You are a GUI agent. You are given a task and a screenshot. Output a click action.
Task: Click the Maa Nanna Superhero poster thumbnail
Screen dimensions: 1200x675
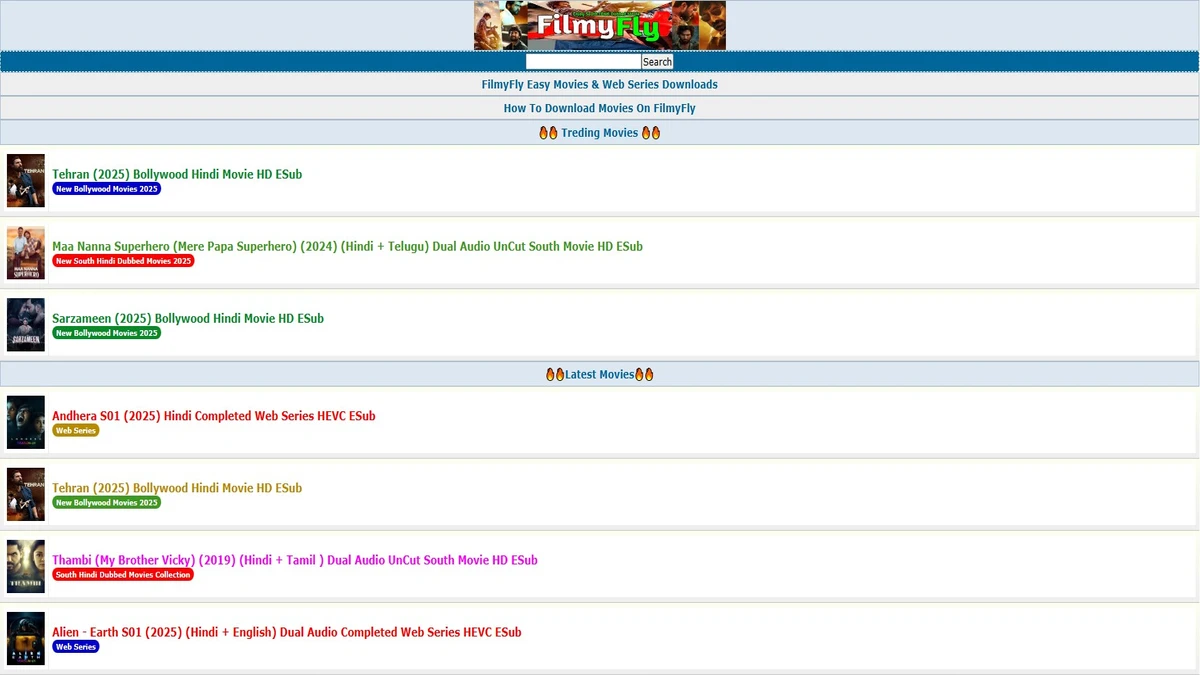click(x=26, y=253)
